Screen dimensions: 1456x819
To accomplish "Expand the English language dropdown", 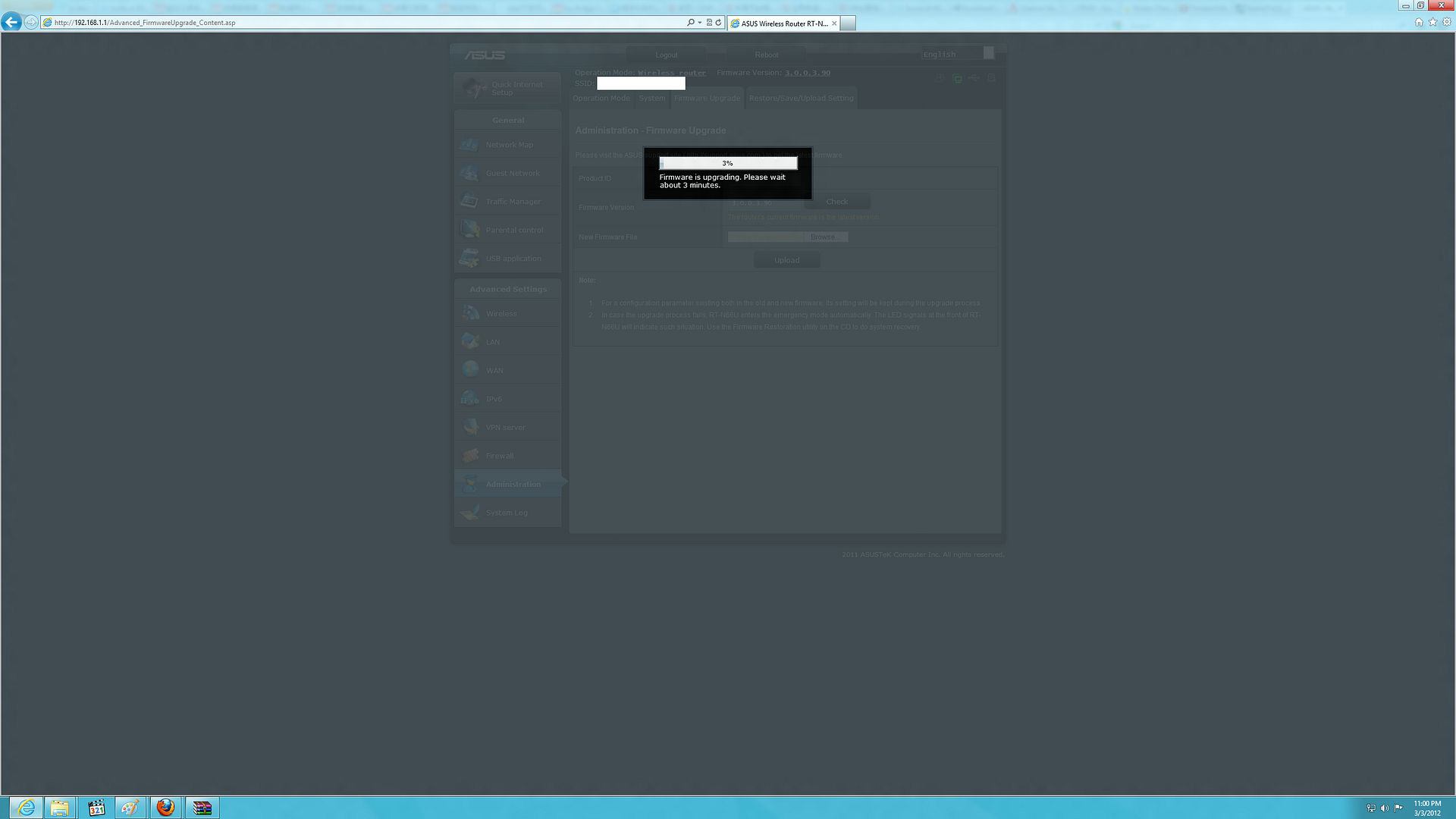I will click(988, 53).
